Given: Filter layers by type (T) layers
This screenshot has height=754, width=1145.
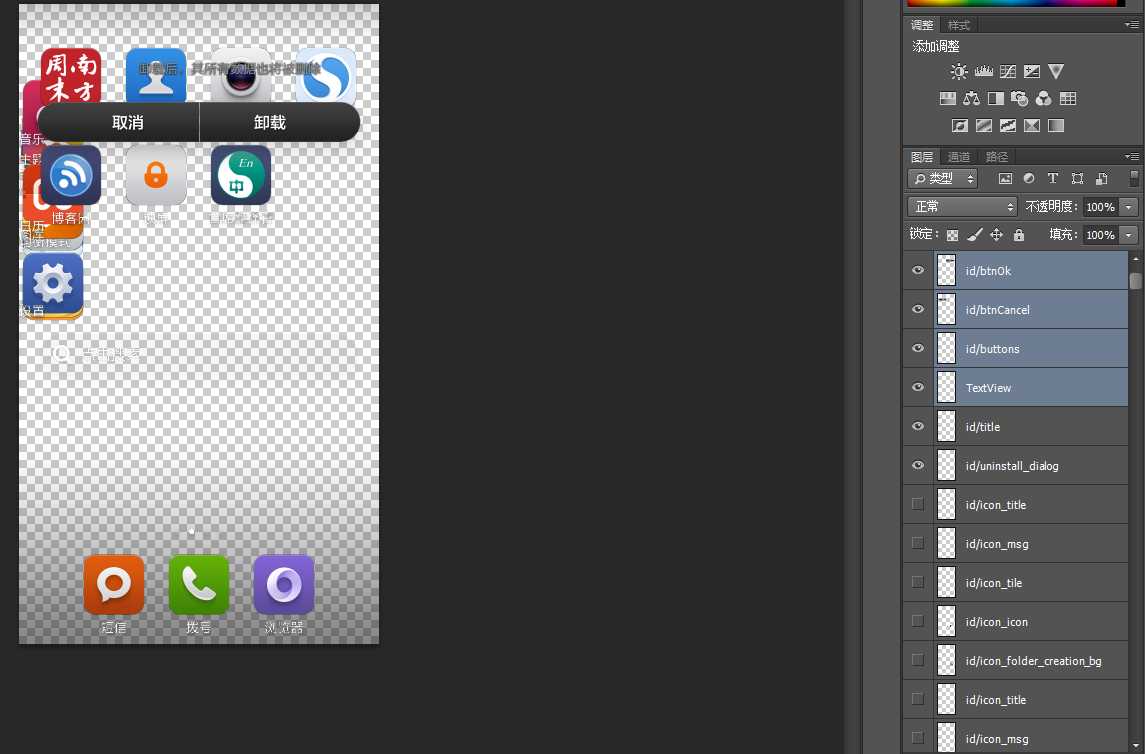Looking at the screenshot, I should [x=1053, y=179].
